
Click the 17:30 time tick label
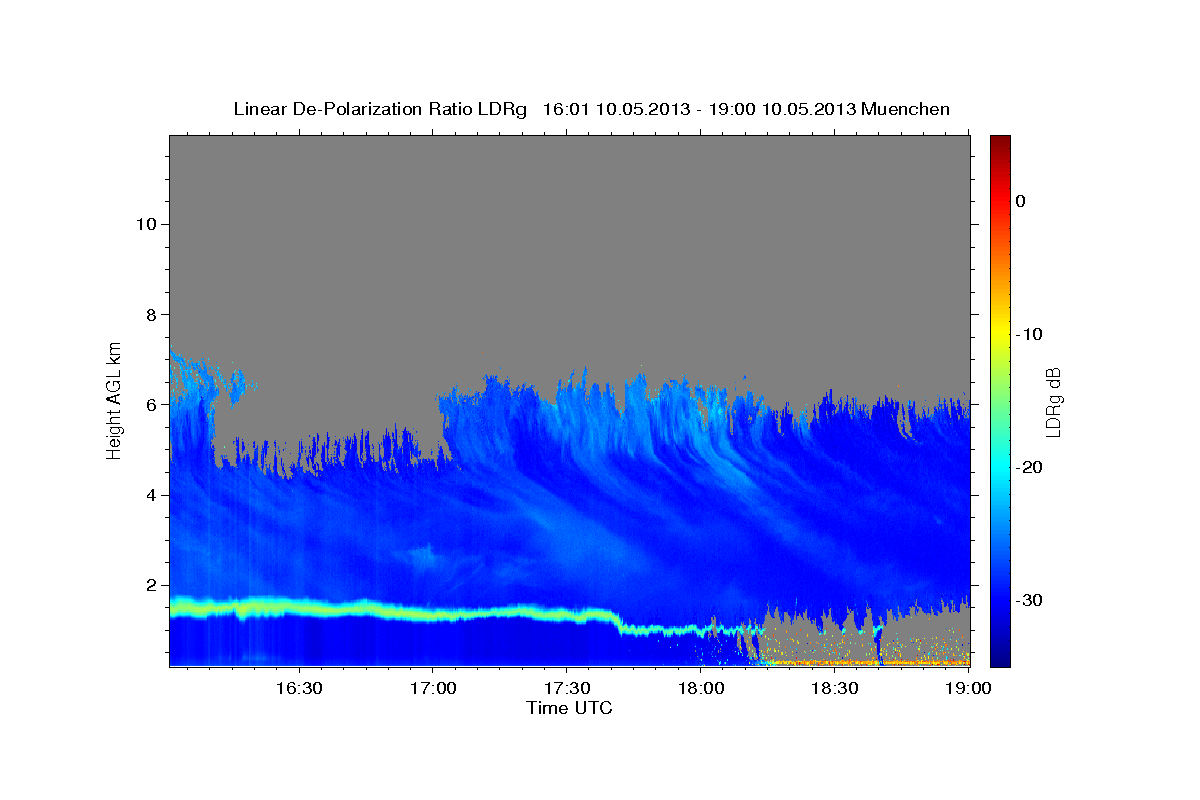pos(567,689)
